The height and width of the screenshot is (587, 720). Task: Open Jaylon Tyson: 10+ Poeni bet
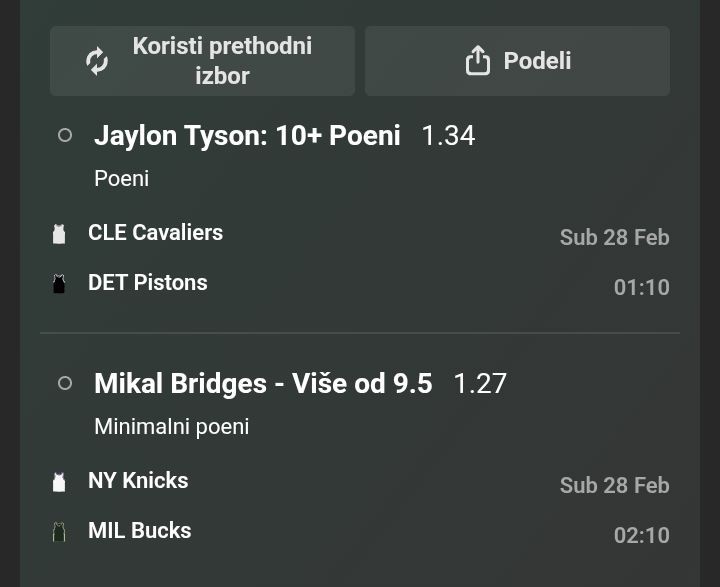coord(247,135)
